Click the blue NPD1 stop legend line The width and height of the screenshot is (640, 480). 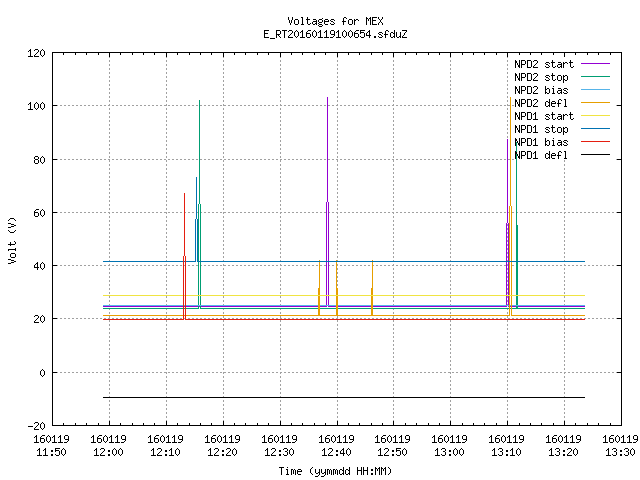pyautogui.click(x=595, y=129)
